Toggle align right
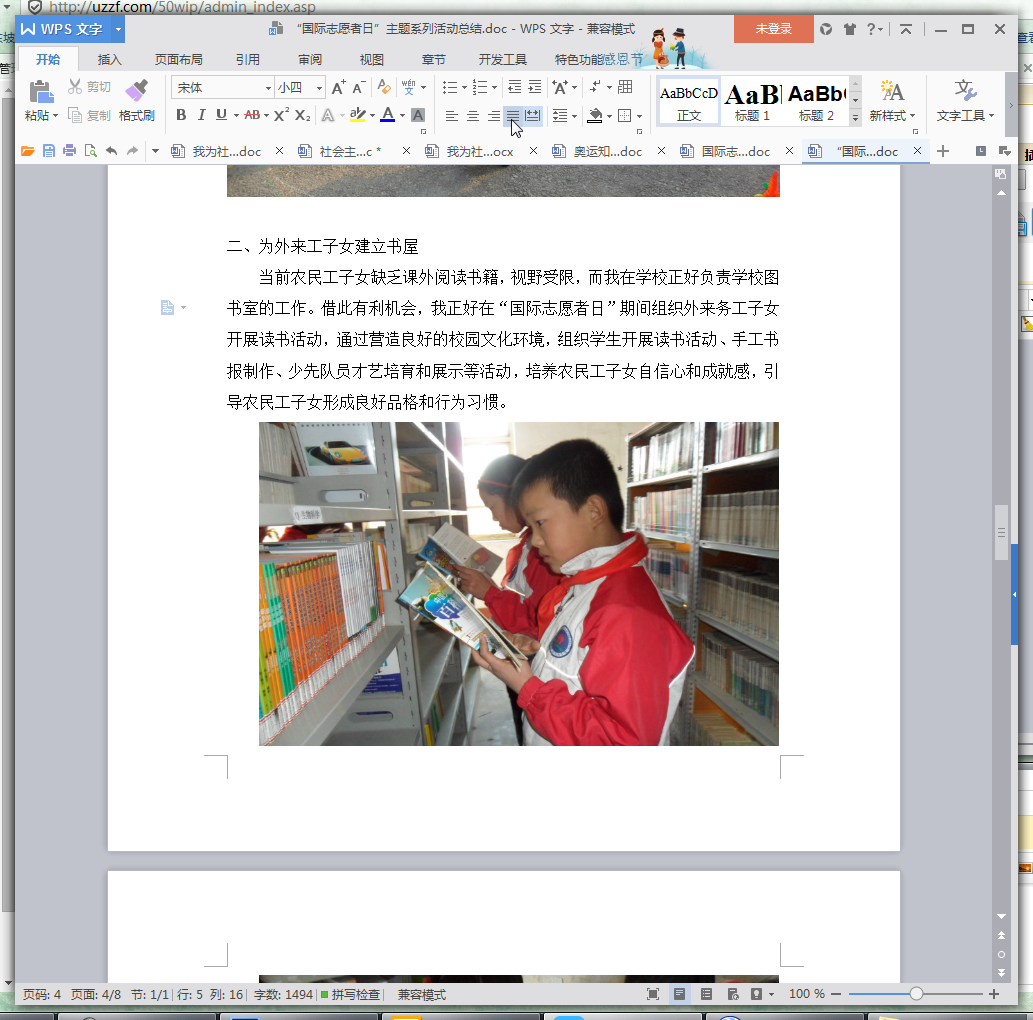1033x1020 pixels. tap(493, 116)
